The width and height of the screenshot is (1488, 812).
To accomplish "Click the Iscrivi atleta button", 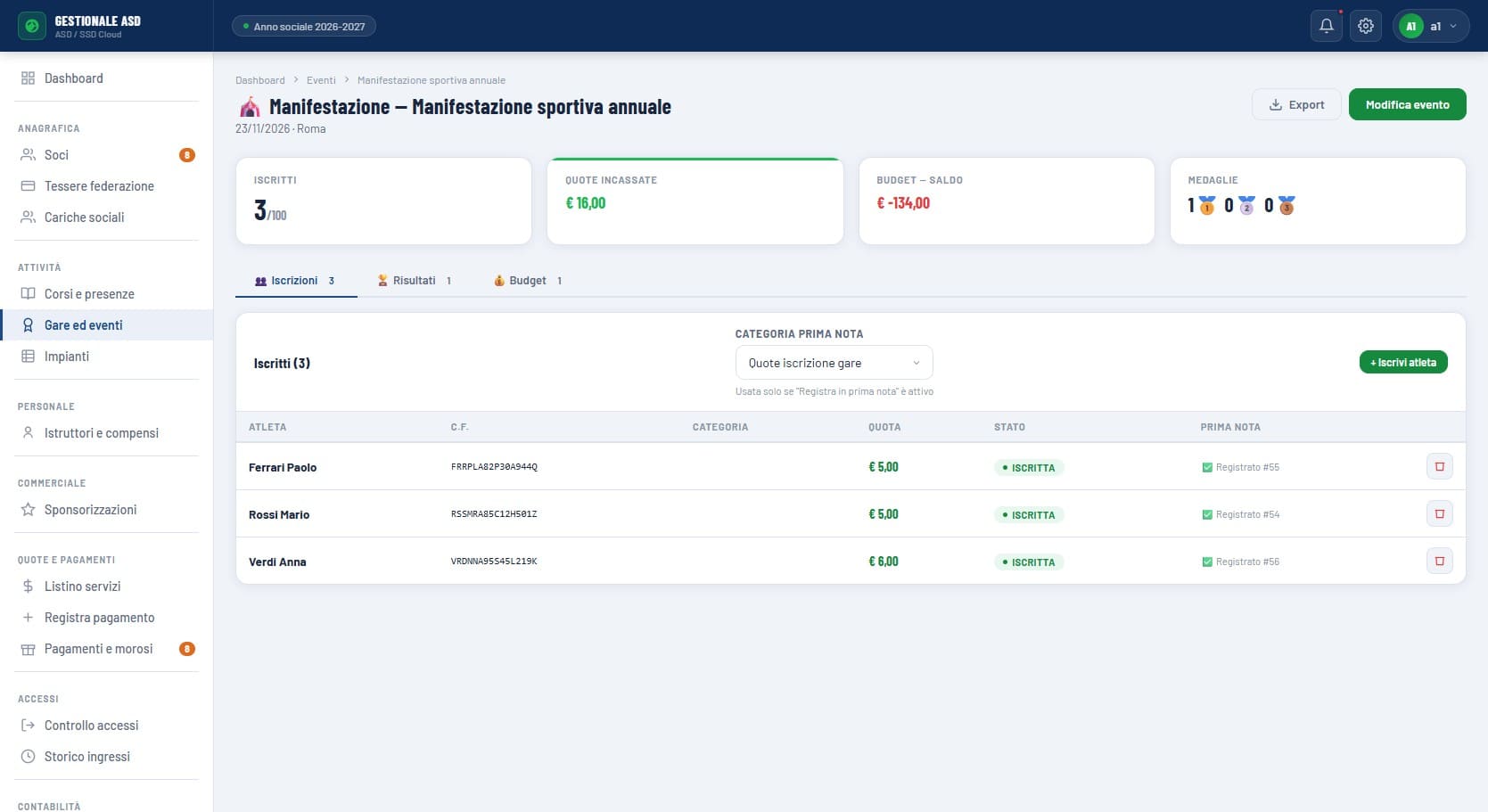I will [x=1403, y=362].
